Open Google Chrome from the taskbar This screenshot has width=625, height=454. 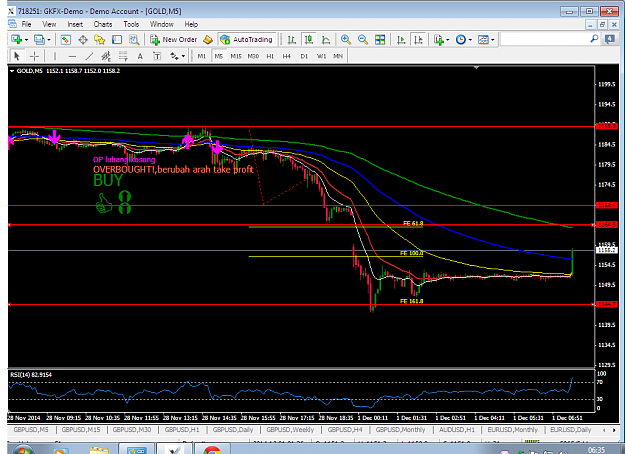(x=211, y=450)
